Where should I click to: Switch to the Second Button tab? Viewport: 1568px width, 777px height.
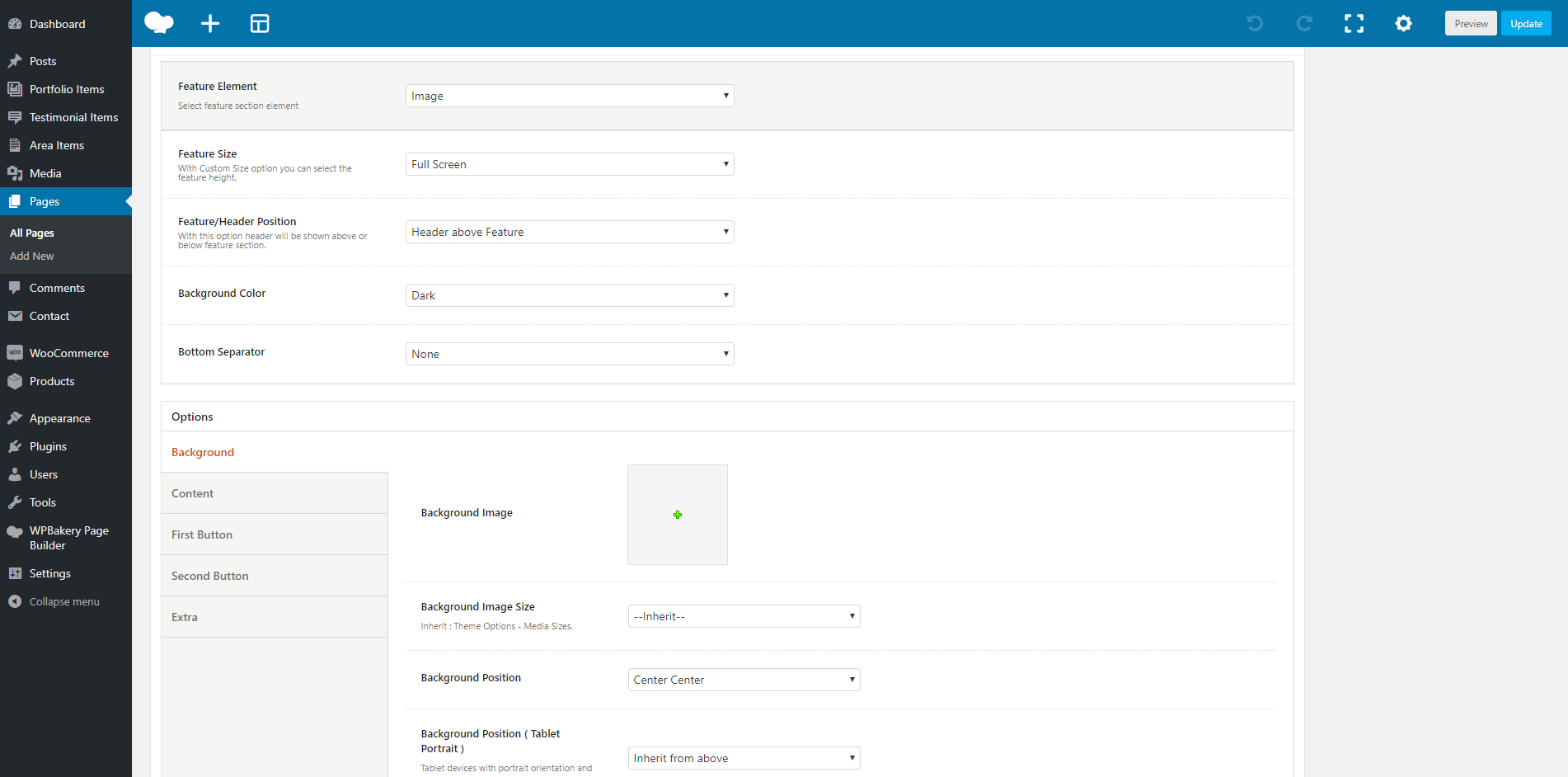tap(275, 576)
